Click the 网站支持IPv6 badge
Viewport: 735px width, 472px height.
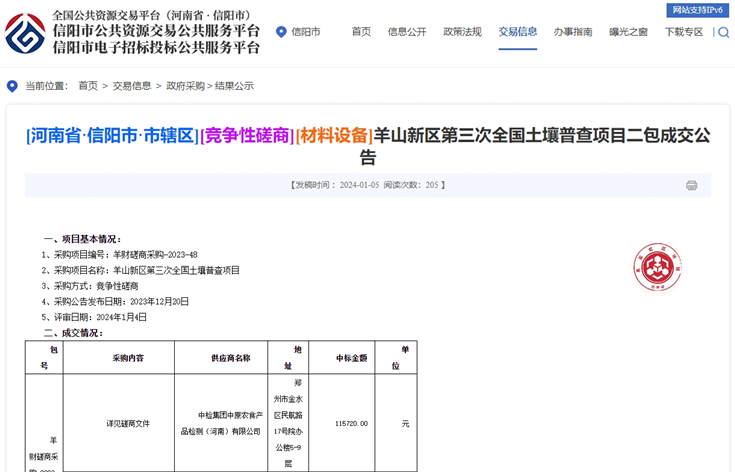pos(698,10)
